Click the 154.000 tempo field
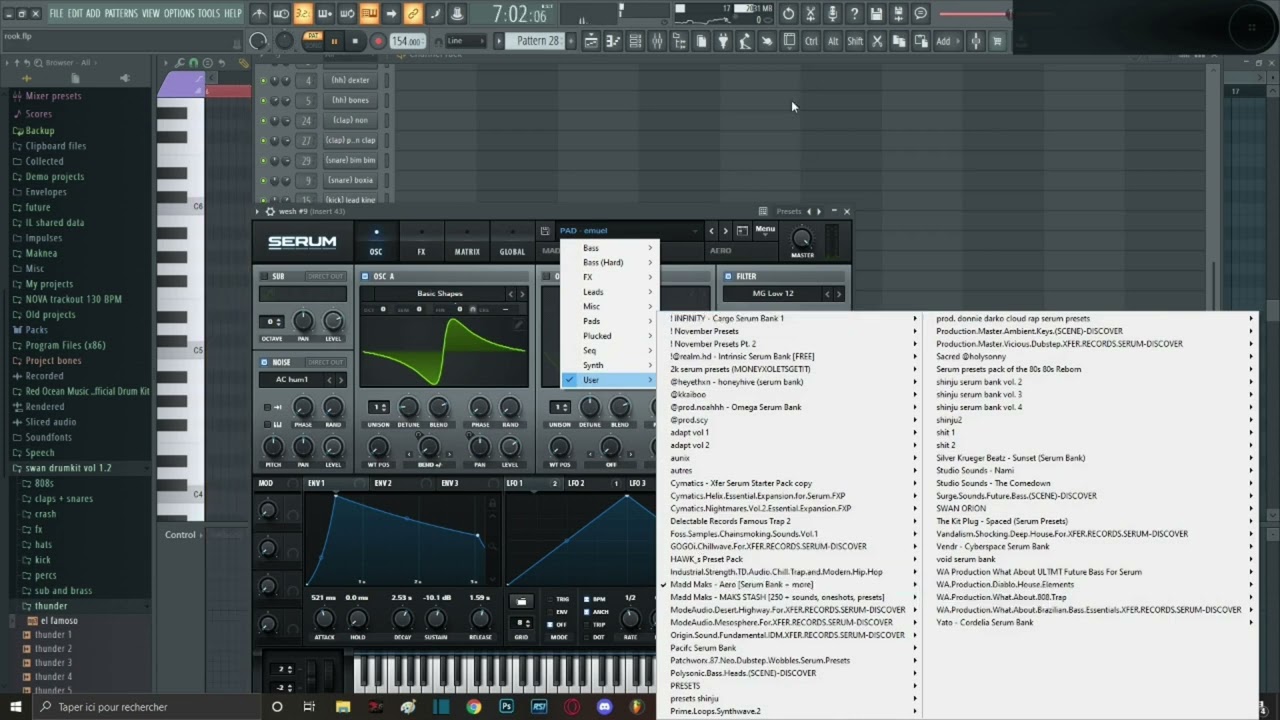 pyautogui.click(x=407, y=41)
